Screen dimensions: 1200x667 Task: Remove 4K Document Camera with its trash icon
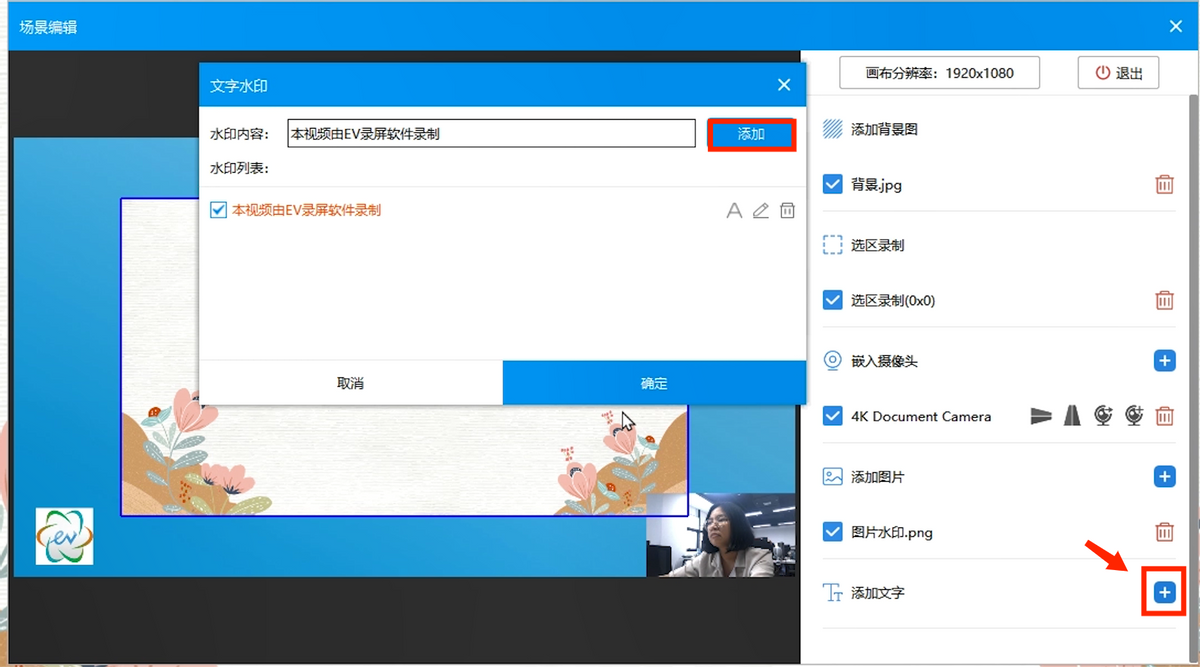[1164, 416]
